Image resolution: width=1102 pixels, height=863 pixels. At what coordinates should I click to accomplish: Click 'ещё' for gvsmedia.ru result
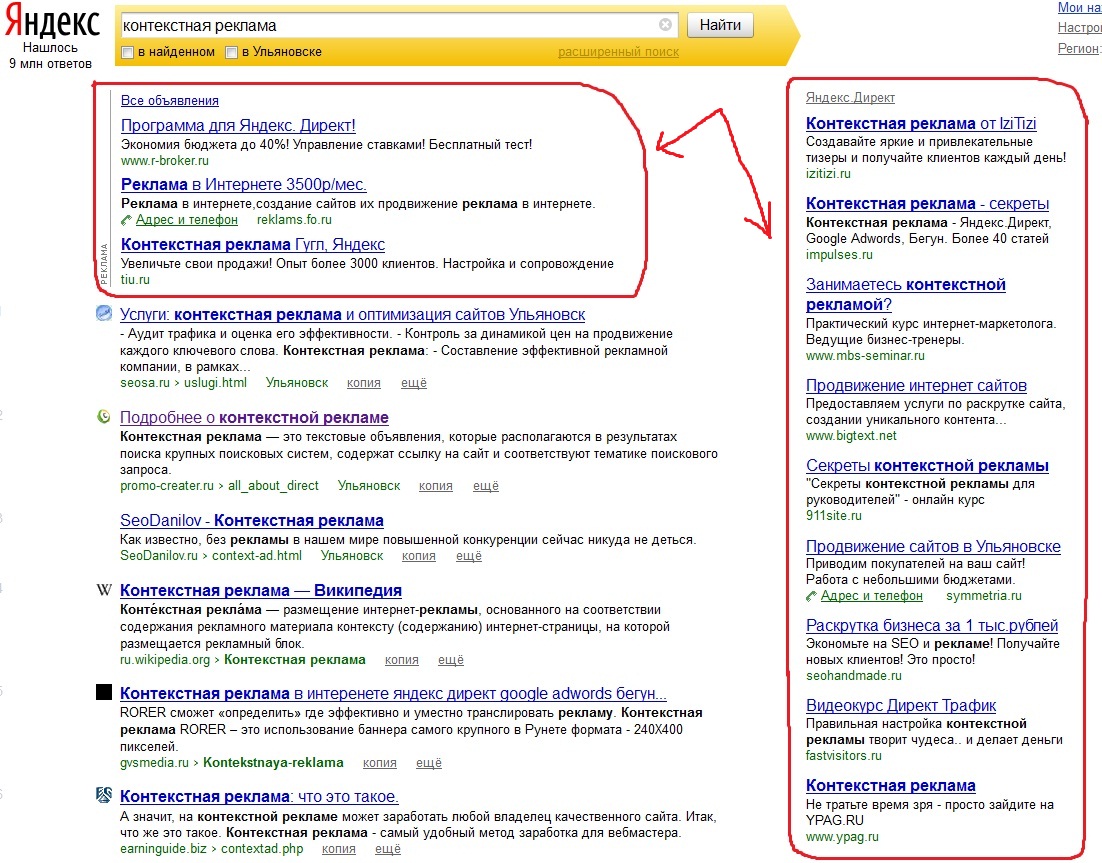tap(429, 763)
